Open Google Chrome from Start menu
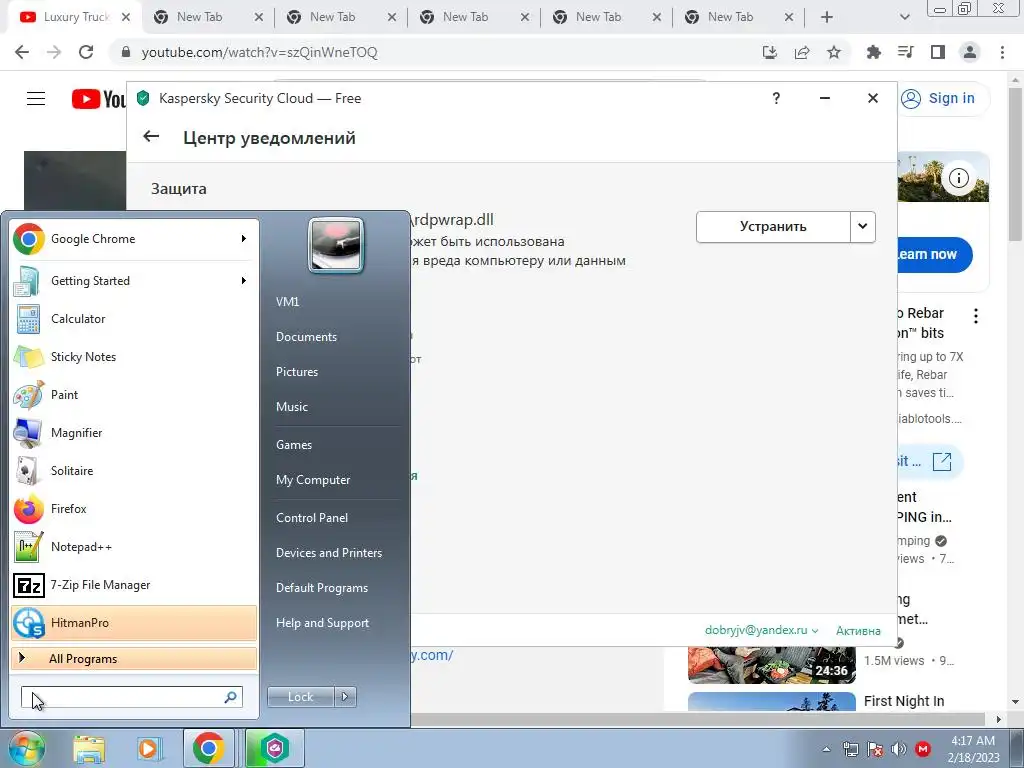 [x=134, y=239]
